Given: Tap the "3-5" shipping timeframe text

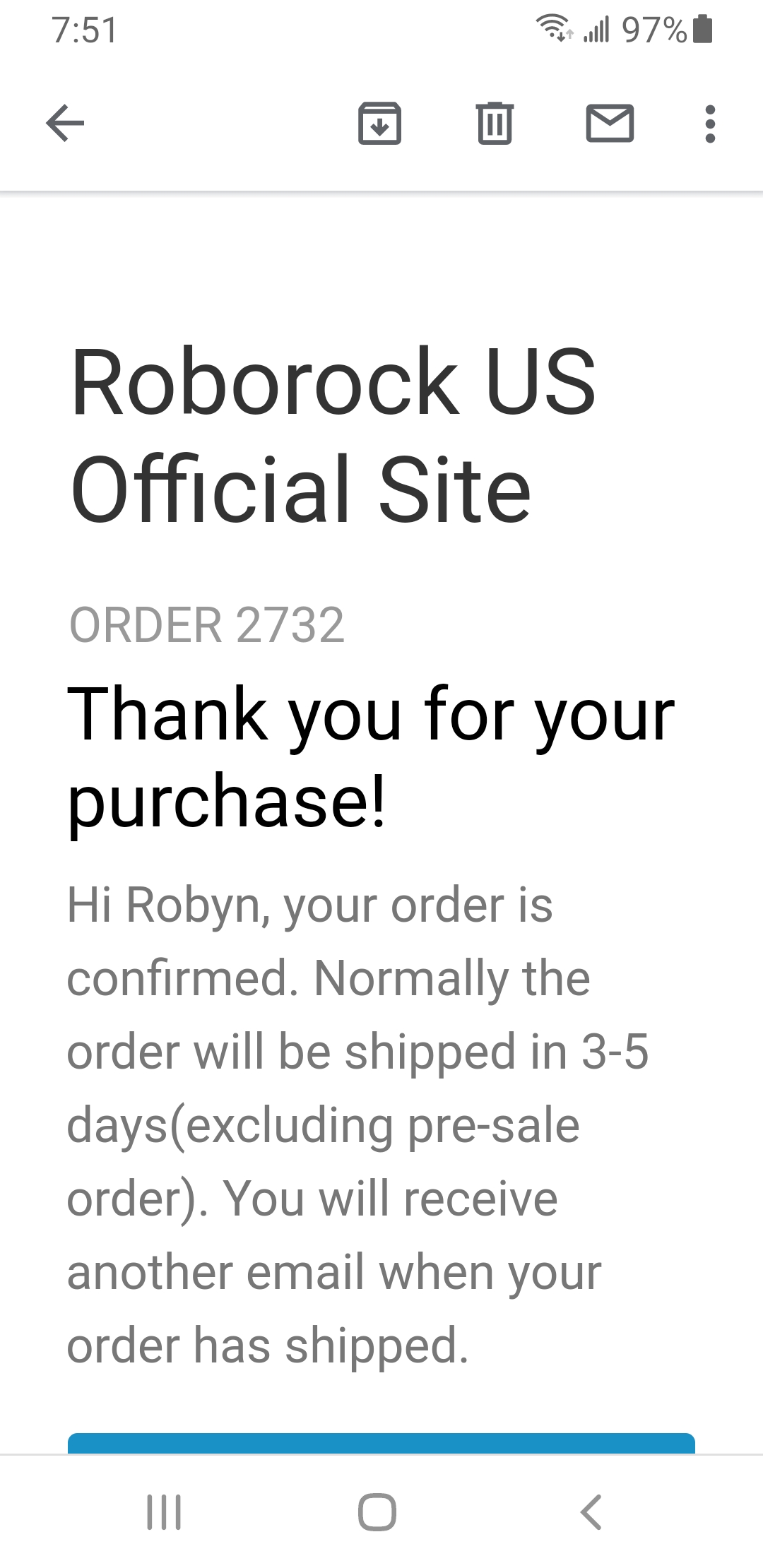Looking at the screenshot, I should tap(615, 1052).
